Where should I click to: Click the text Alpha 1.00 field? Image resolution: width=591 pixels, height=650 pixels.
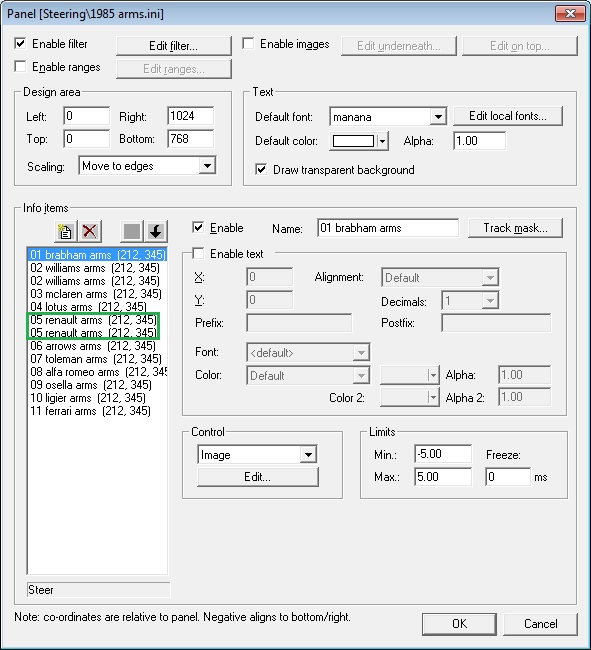(479, 141)
